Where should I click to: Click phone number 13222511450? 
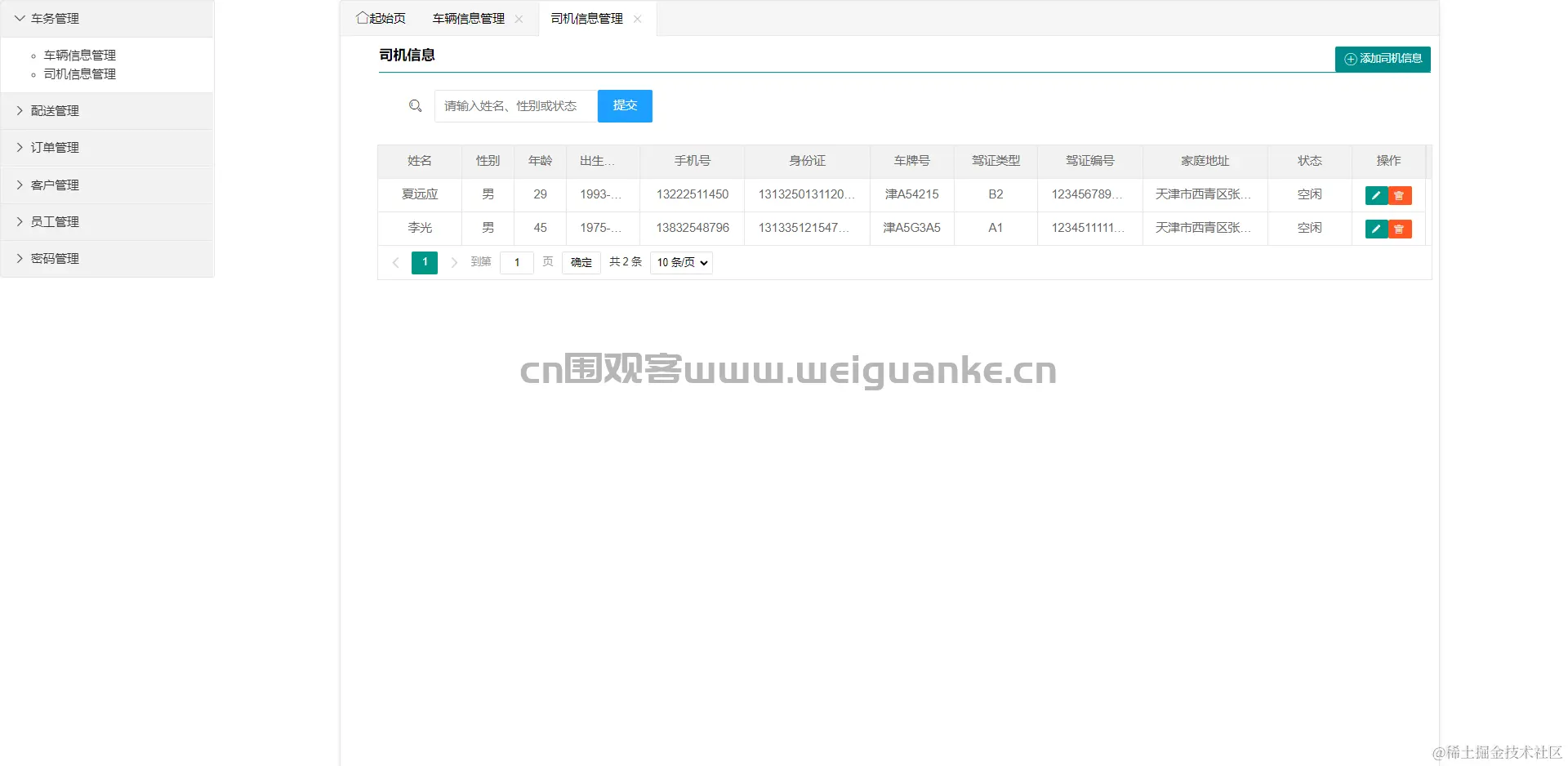pyautogui.click(x=693, y=194)
